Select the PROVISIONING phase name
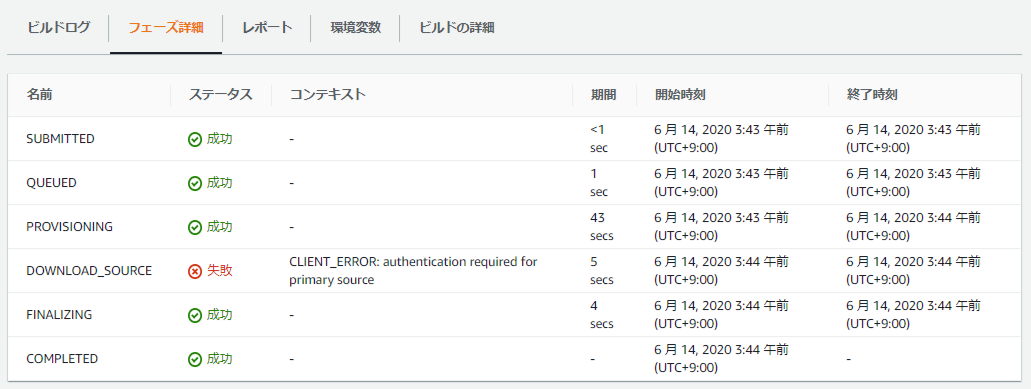 pyautogui.click(x=70, y=227)
